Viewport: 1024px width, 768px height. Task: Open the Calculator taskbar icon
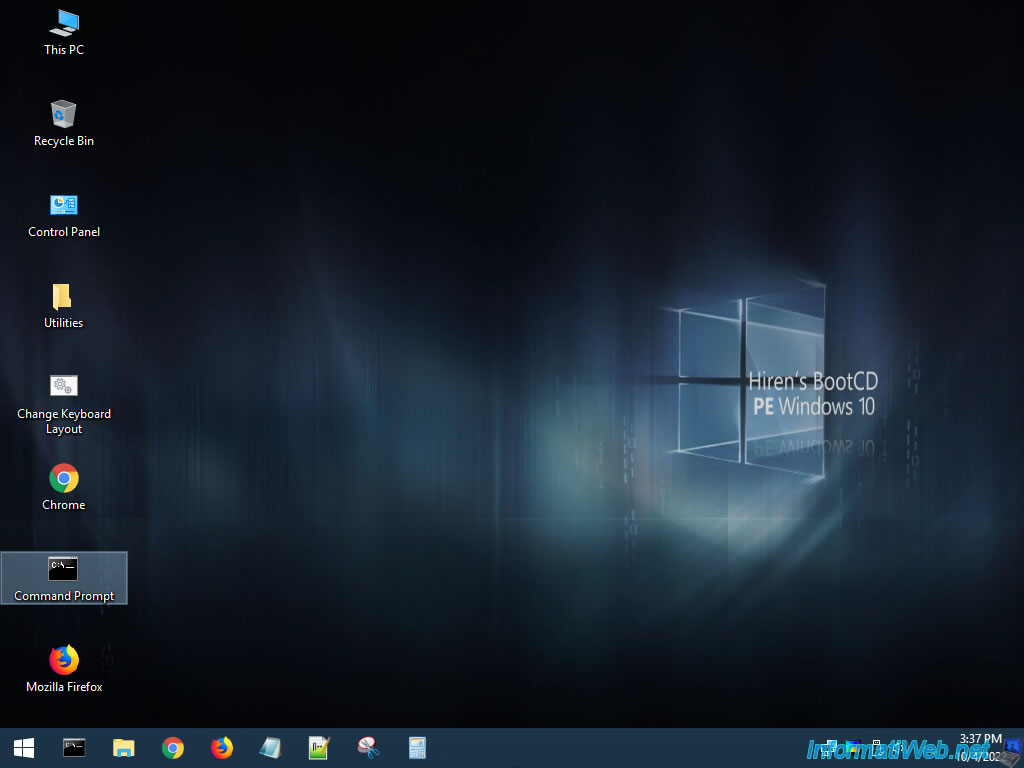(x=417, y=748)
